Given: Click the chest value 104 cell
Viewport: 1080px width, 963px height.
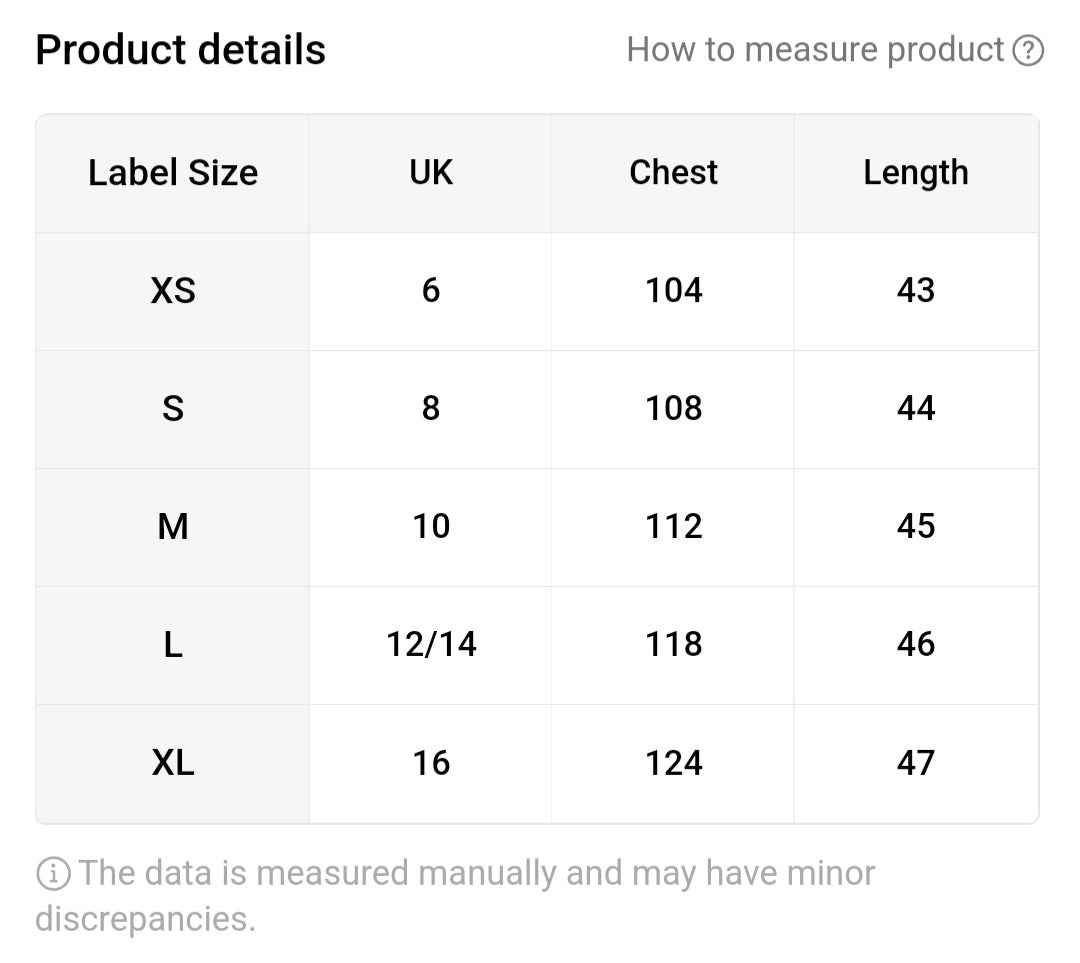Looking at the screenshot, I should (x=673, y=291).
